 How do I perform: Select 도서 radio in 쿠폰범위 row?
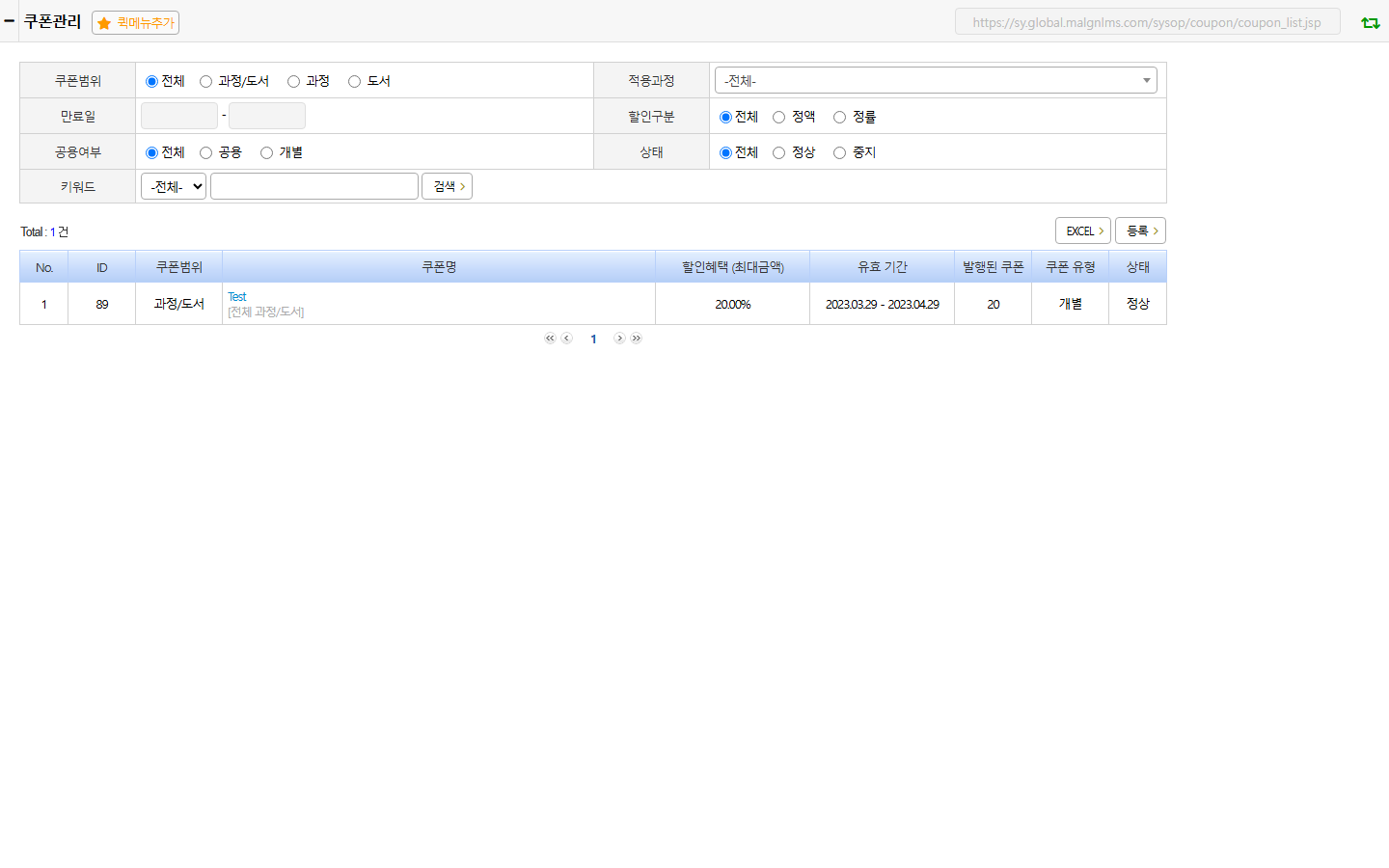[x=354, y=81]
